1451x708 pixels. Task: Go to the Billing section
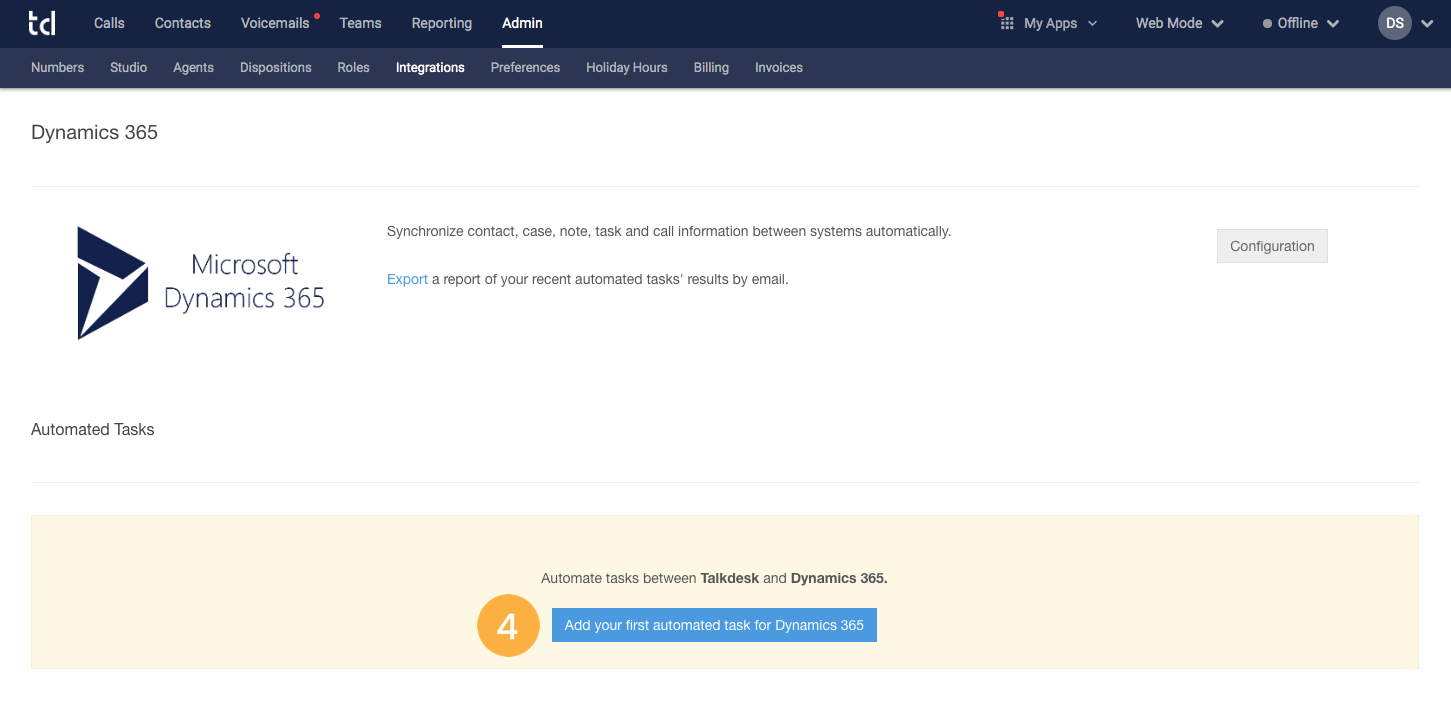point(711,67)
